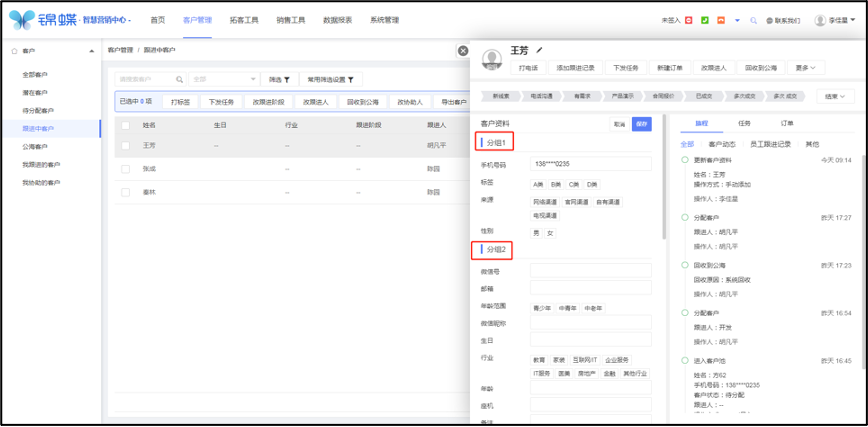Viewport: 868px width, 427px height.
Task: Open the 全部 dropdown in the list toolbar
Action: coord(224,80)
